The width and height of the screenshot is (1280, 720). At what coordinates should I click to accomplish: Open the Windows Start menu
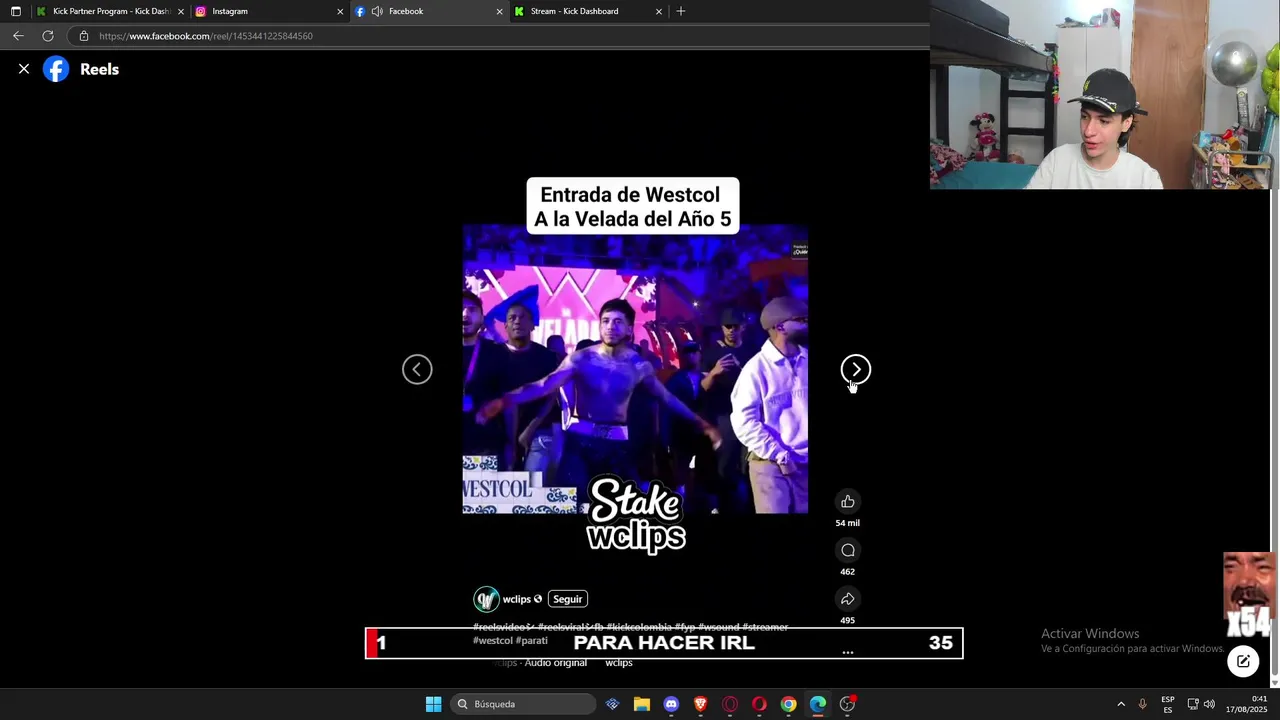[x=433, y=704]
